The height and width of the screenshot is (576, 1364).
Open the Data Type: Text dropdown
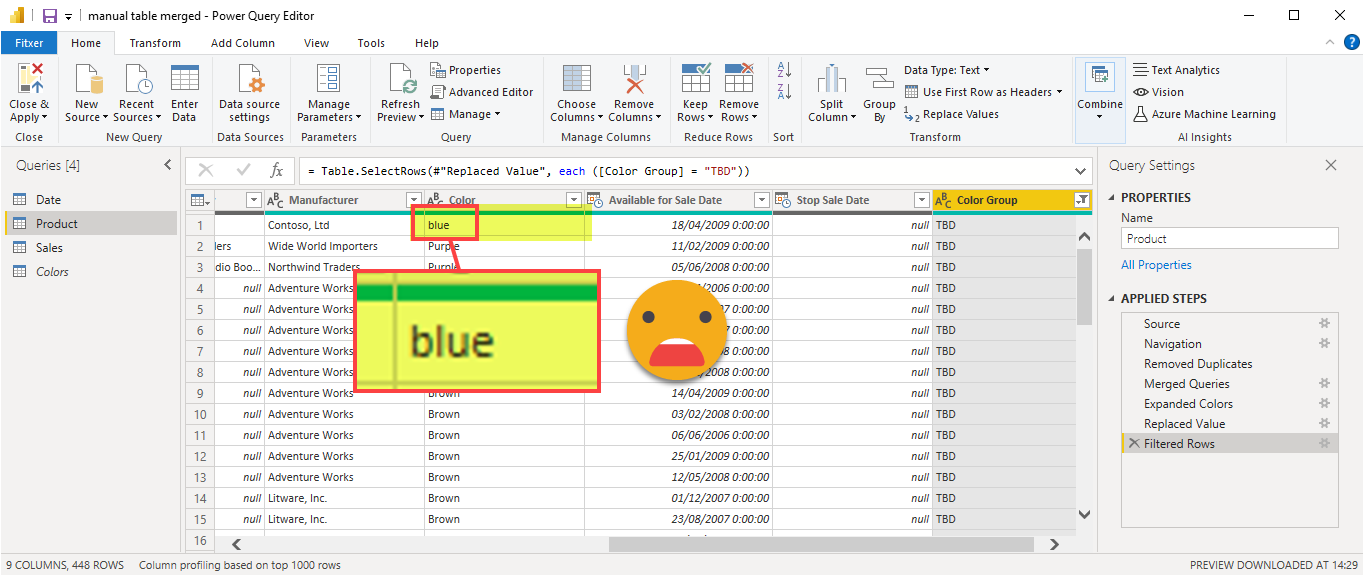(x=946, y=70)
